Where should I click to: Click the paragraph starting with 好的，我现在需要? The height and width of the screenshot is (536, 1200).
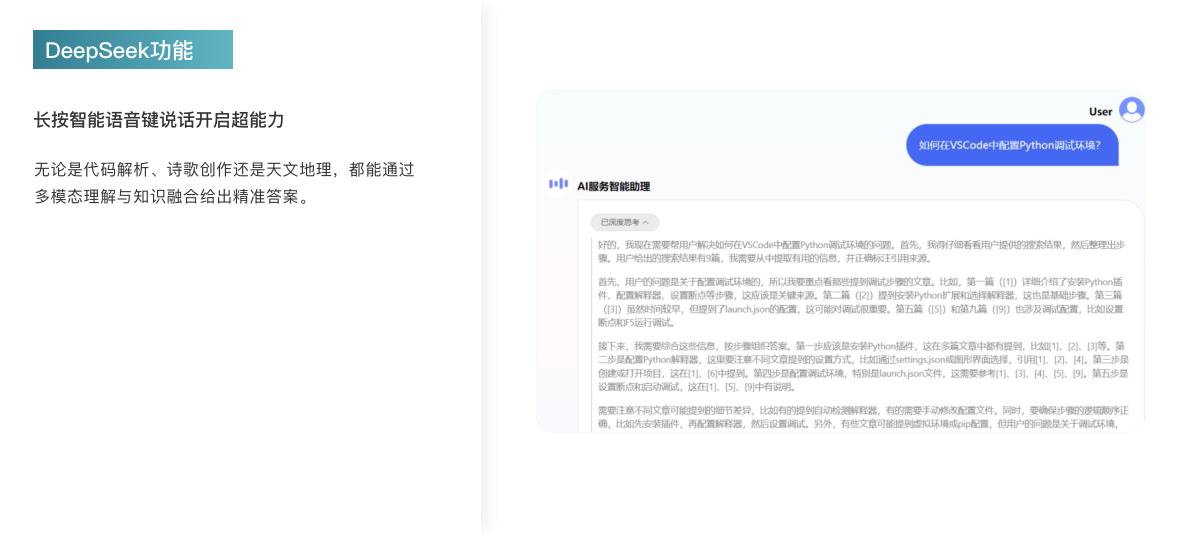[x=860, y=251]
